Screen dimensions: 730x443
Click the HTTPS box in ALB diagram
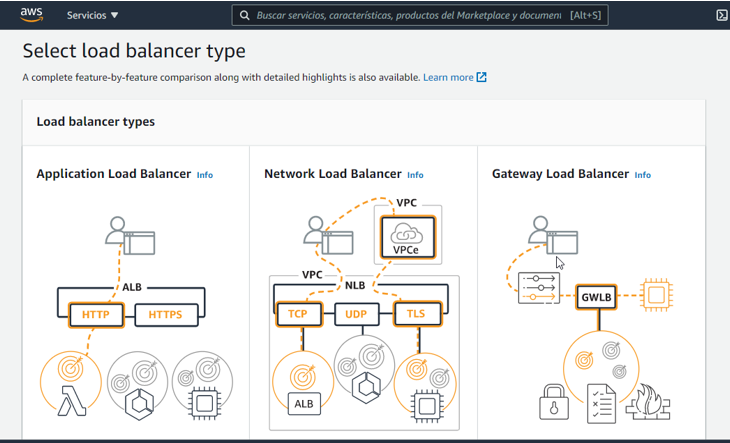click(166, 315)
